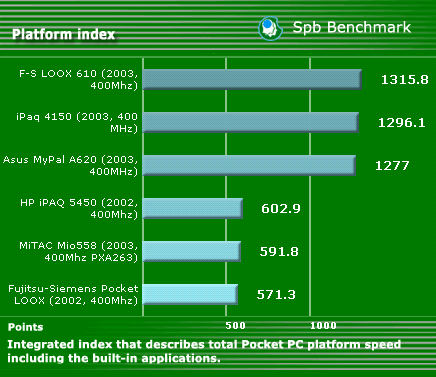This screenshot has height=377, width=436.
Task: Select the 591.8 score value
Action: click(279, 252)
